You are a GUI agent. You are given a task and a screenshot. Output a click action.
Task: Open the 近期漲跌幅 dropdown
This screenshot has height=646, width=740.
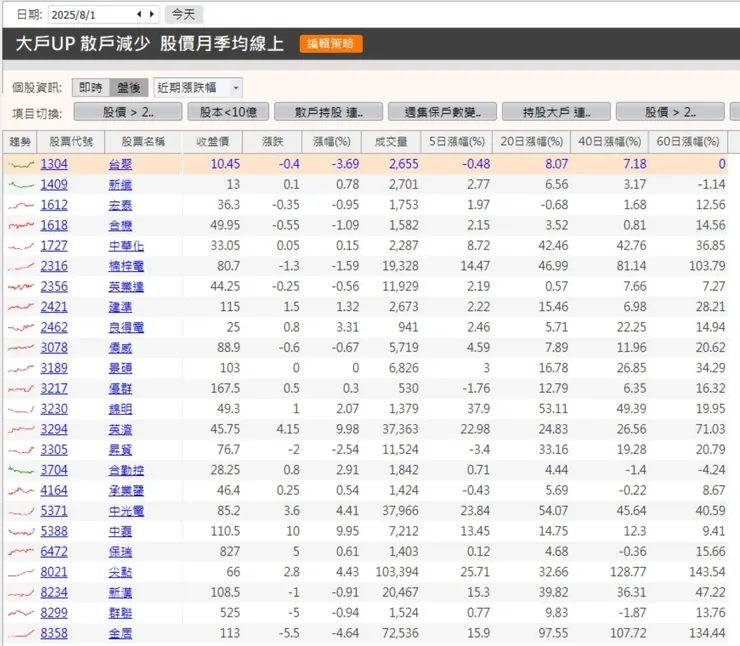click(198, 87)
